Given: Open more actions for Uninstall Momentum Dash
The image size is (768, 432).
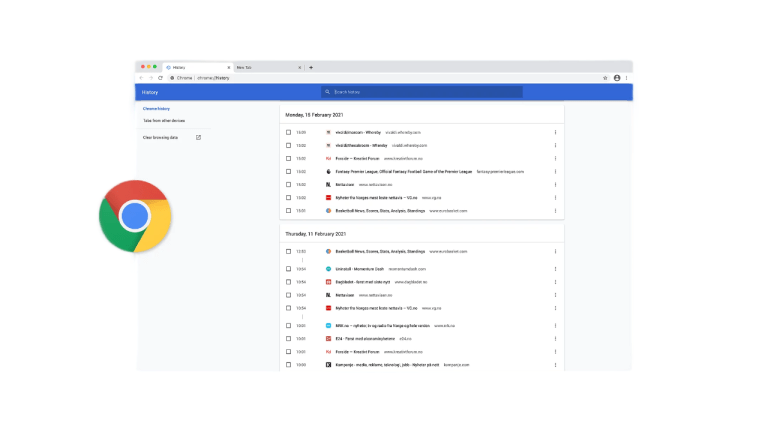Looking at the screenshot, I should (x=555, y=269).
